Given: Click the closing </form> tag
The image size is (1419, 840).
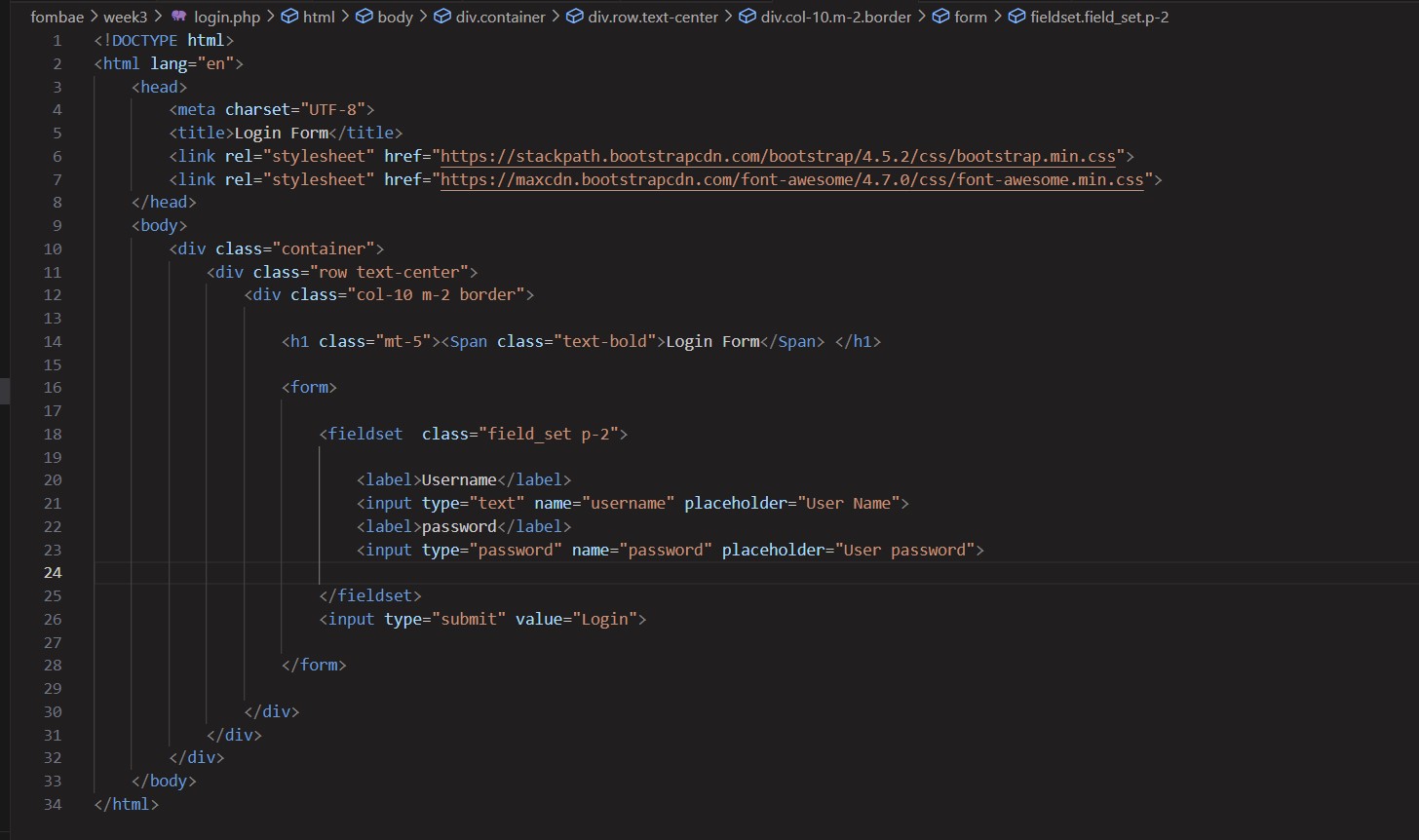Looking at the screenshot, I should point(314,665).
